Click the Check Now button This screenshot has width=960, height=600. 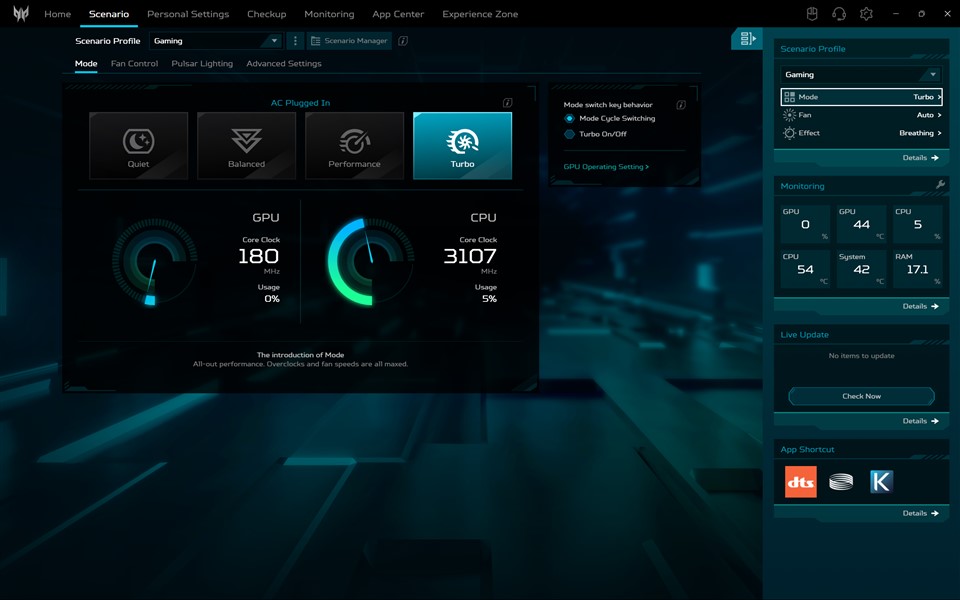point(861,396)
